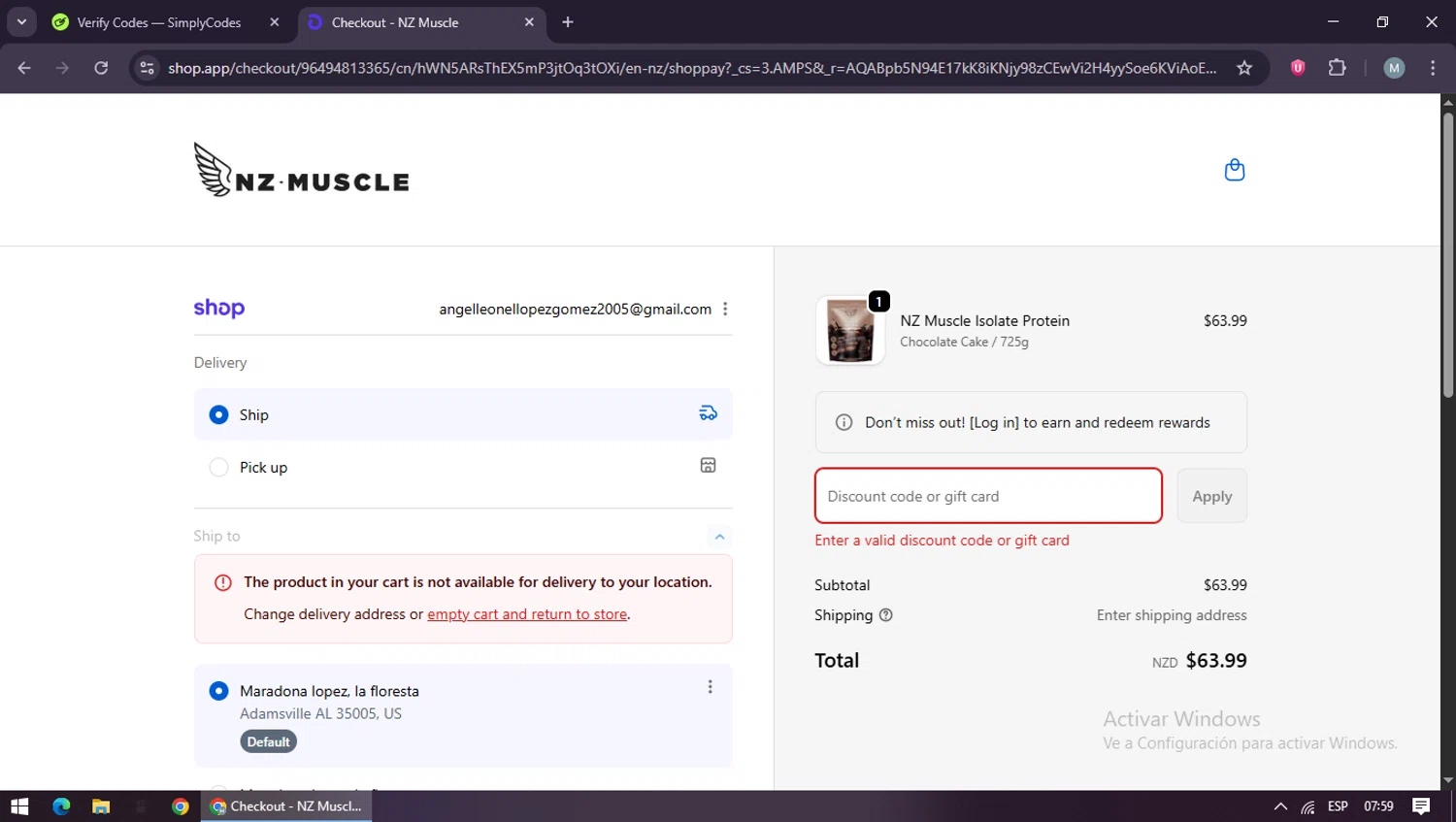Click the info icon in rewards notice
The height and width of the screenshot is (822, 1456).
(844, 422)
